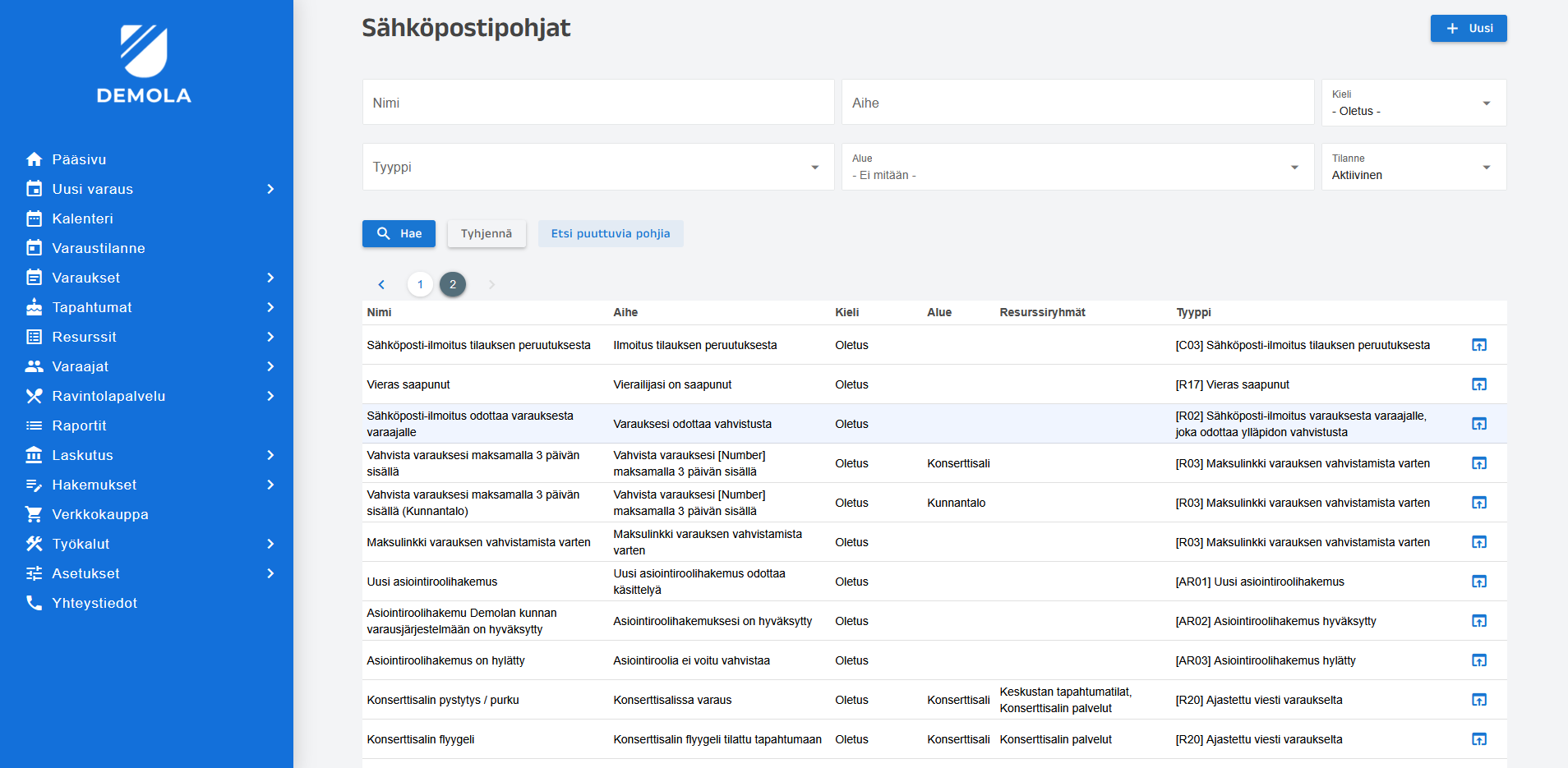
Task: Click the Yhteystiedot phone icon
Action: [34, 603]
